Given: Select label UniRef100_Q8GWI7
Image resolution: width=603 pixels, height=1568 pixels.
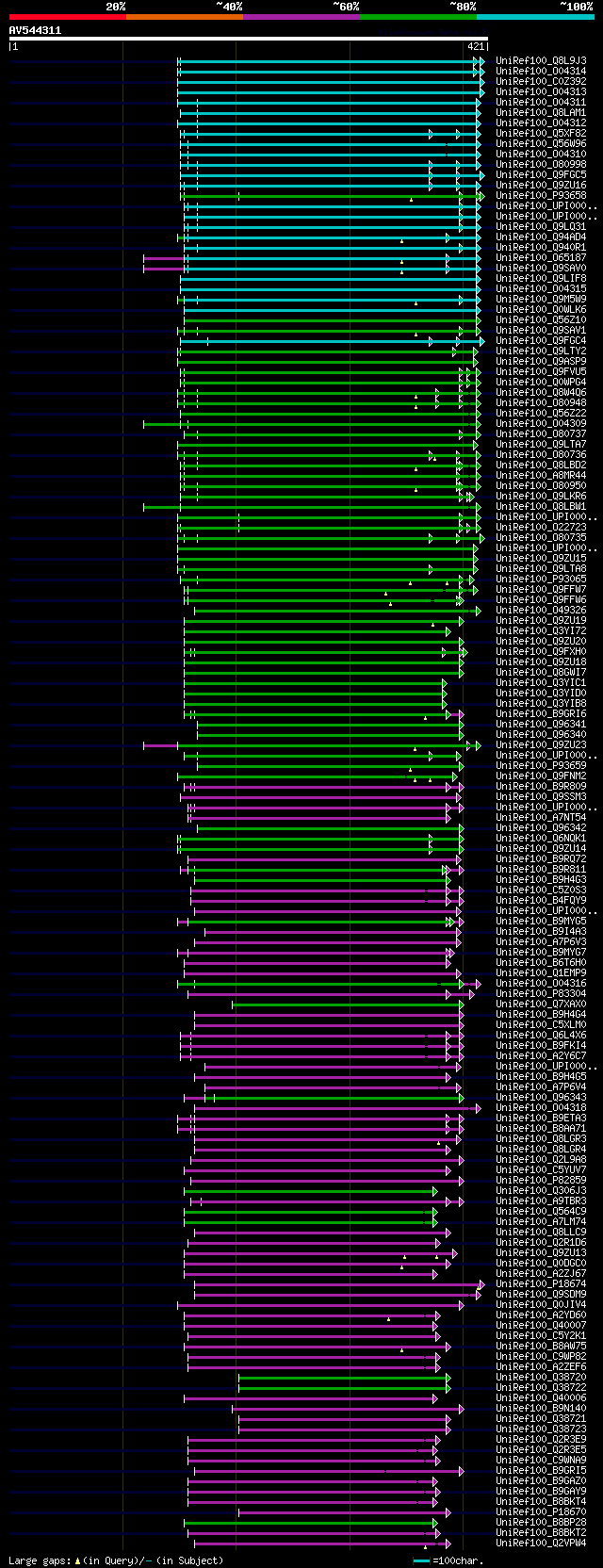Looking at the screenshot, I should pos(541,672).
